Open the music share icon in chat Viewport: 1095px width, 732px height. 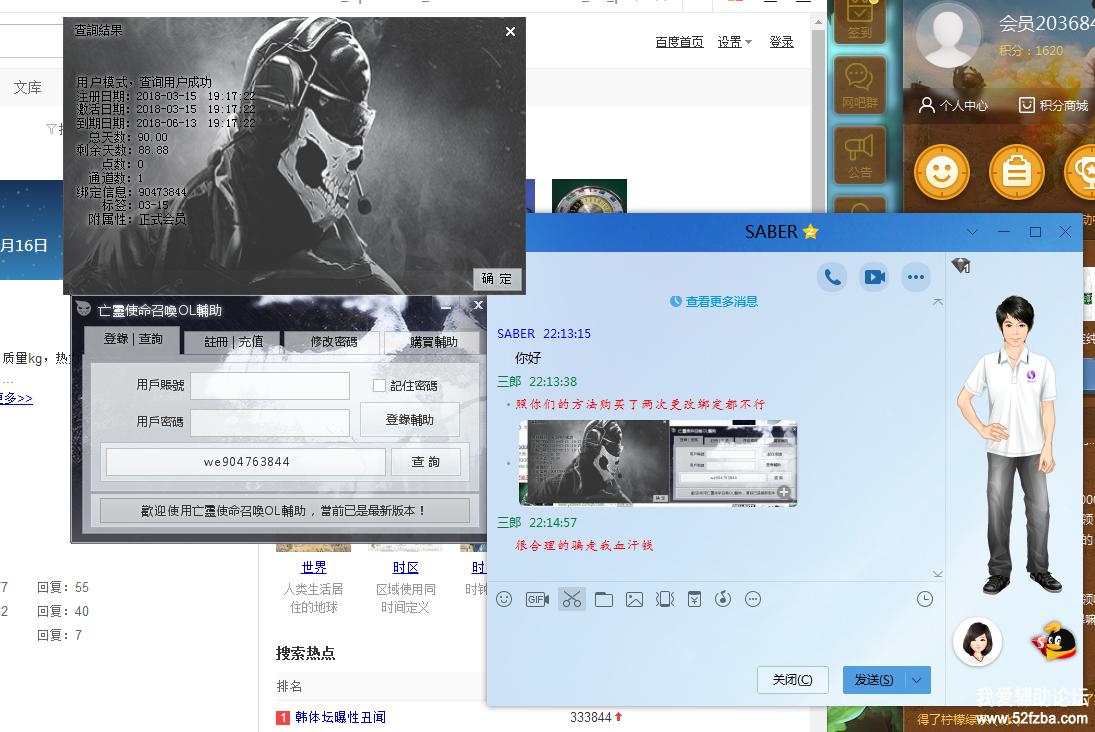[x=723, y=599]
